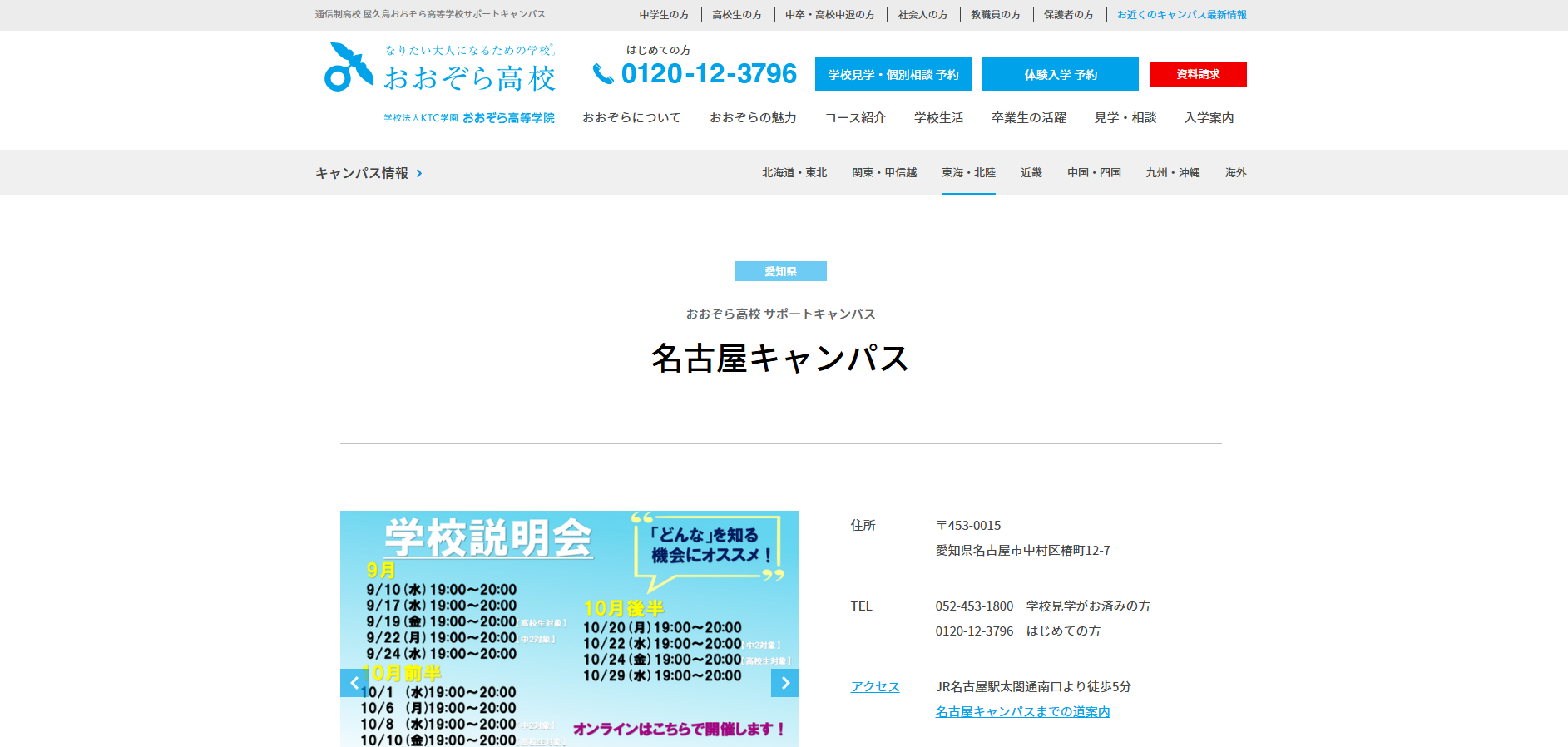1568x747 pixels.
Task: Open おおぞらについて menu
Action: (x=631, y=117)
